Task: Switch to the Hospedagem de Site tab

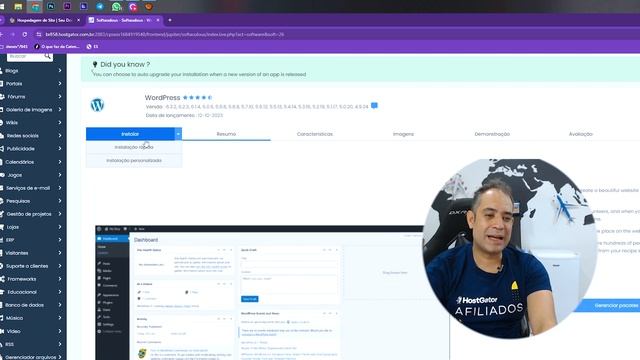Action: [44, 20]
